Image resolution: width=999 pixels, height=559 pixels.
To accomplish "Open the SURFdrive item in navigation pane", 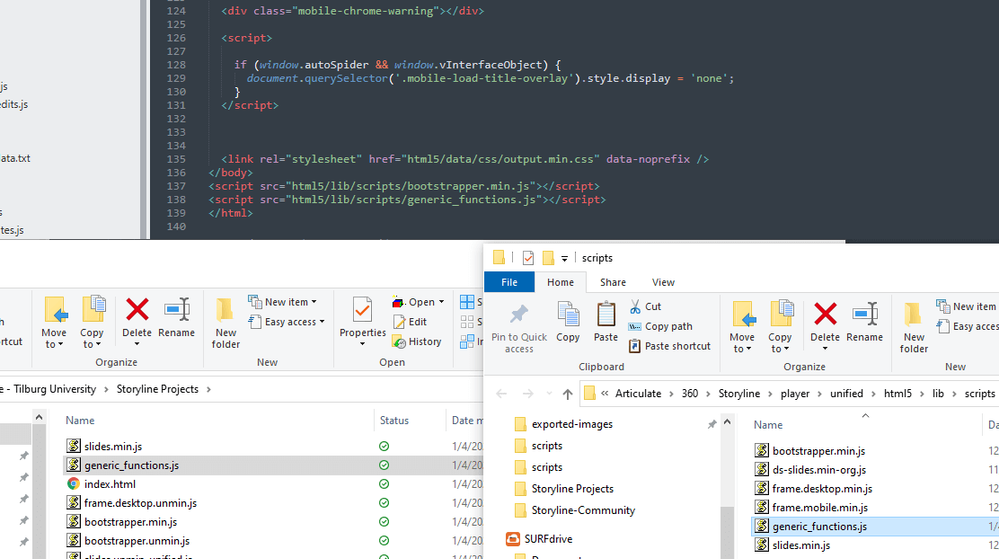I will (x=549, y=539).
